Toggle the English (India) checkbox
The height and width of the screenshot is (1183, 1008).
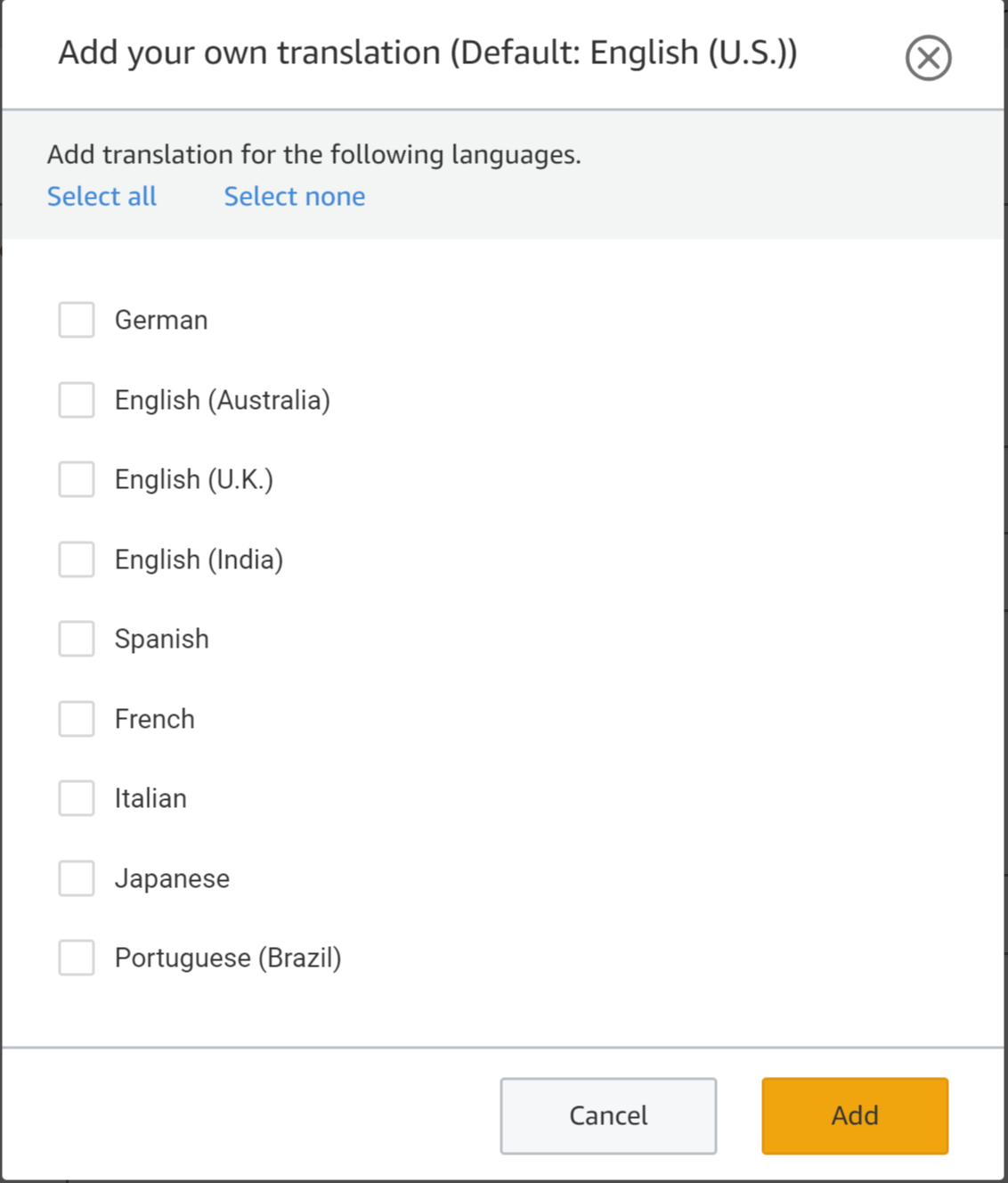coord(77,559)
